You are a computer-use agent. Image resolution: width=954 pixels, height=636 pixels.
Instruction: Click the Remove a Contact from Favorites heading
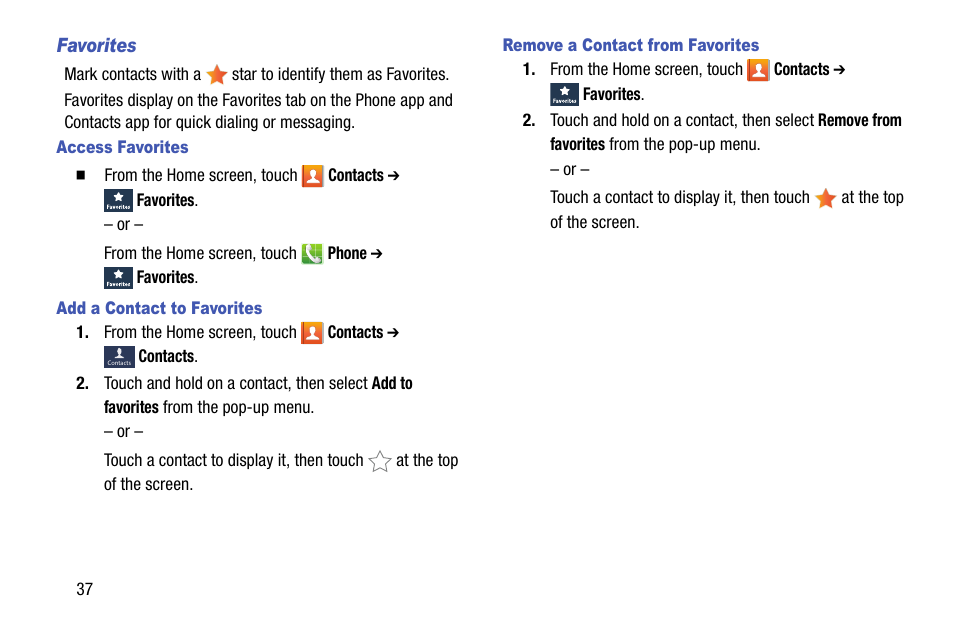tap(631, 45)
